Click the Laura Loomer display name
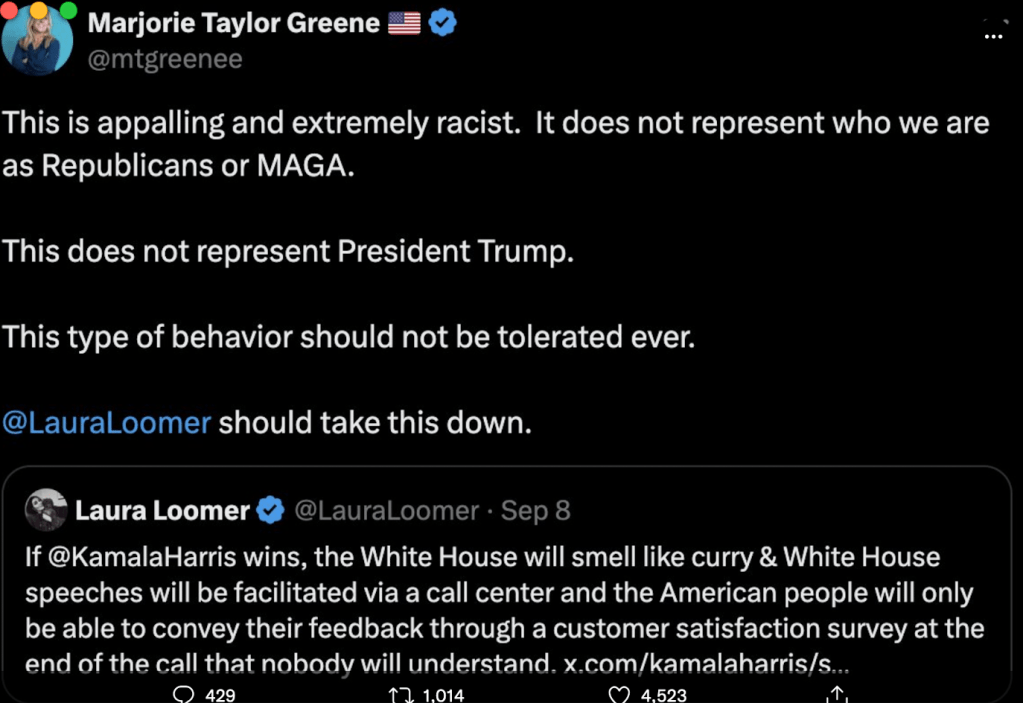Screen dimensions: 1023x703 (x=162, y=511)
